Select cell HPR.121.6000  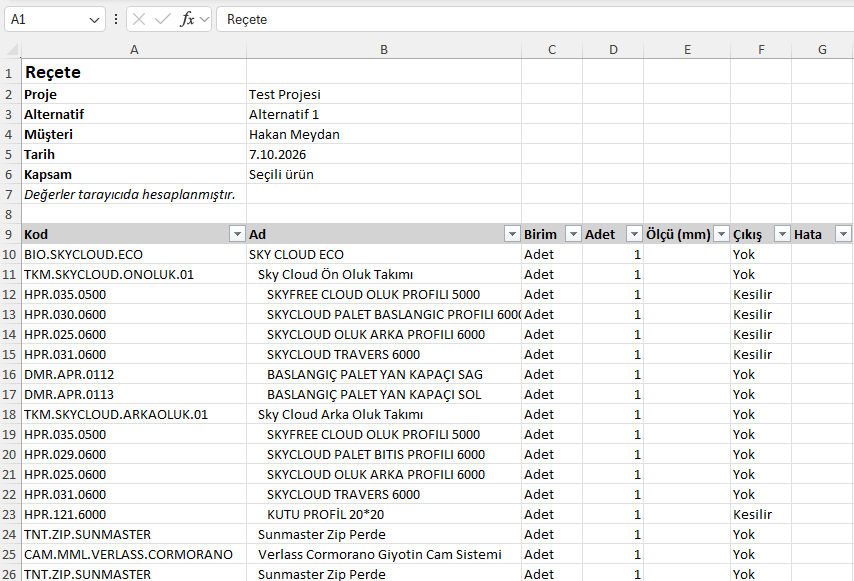tap(134, 515)
